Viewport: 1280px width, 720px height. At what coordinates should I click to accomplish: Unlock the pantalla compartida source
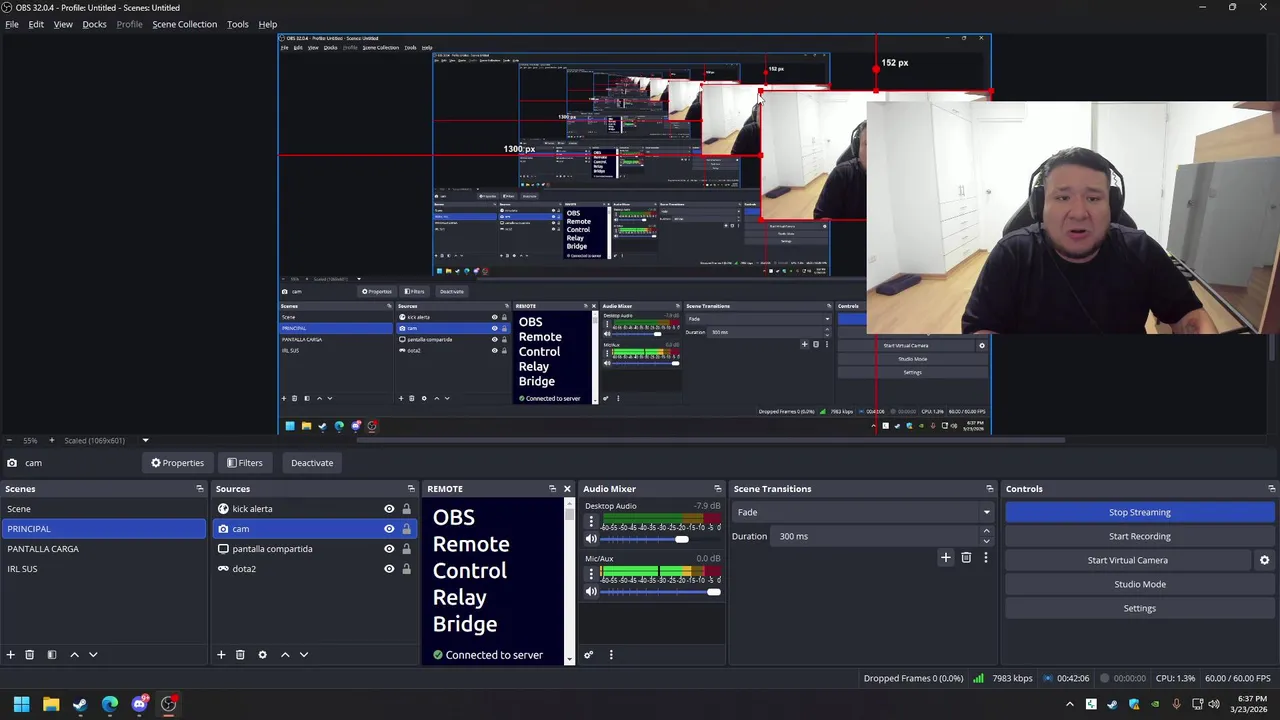406,549
